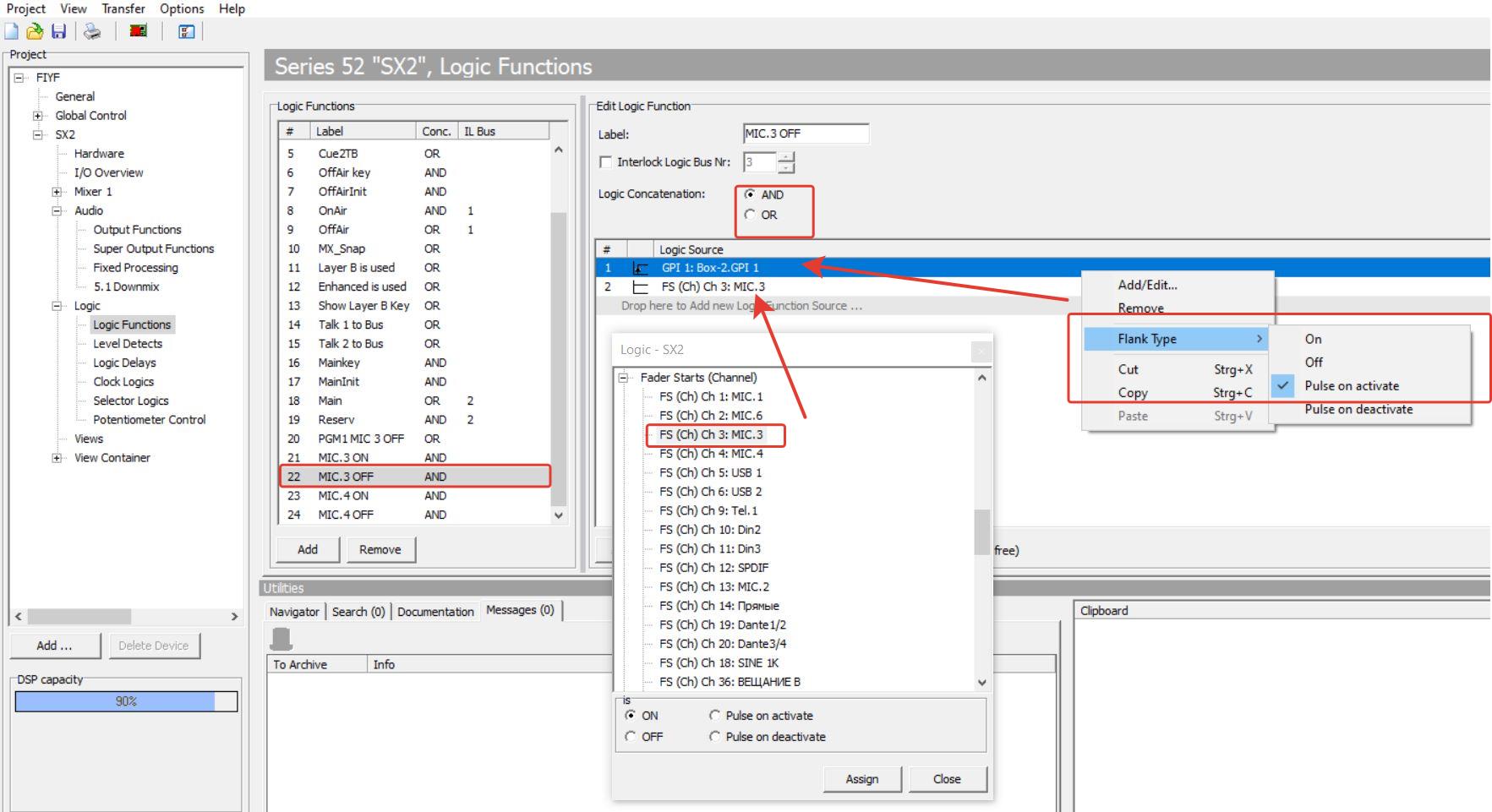Open the Documentation tab
This screenshot has width=1492, height=812.
(x=435, y=612)
